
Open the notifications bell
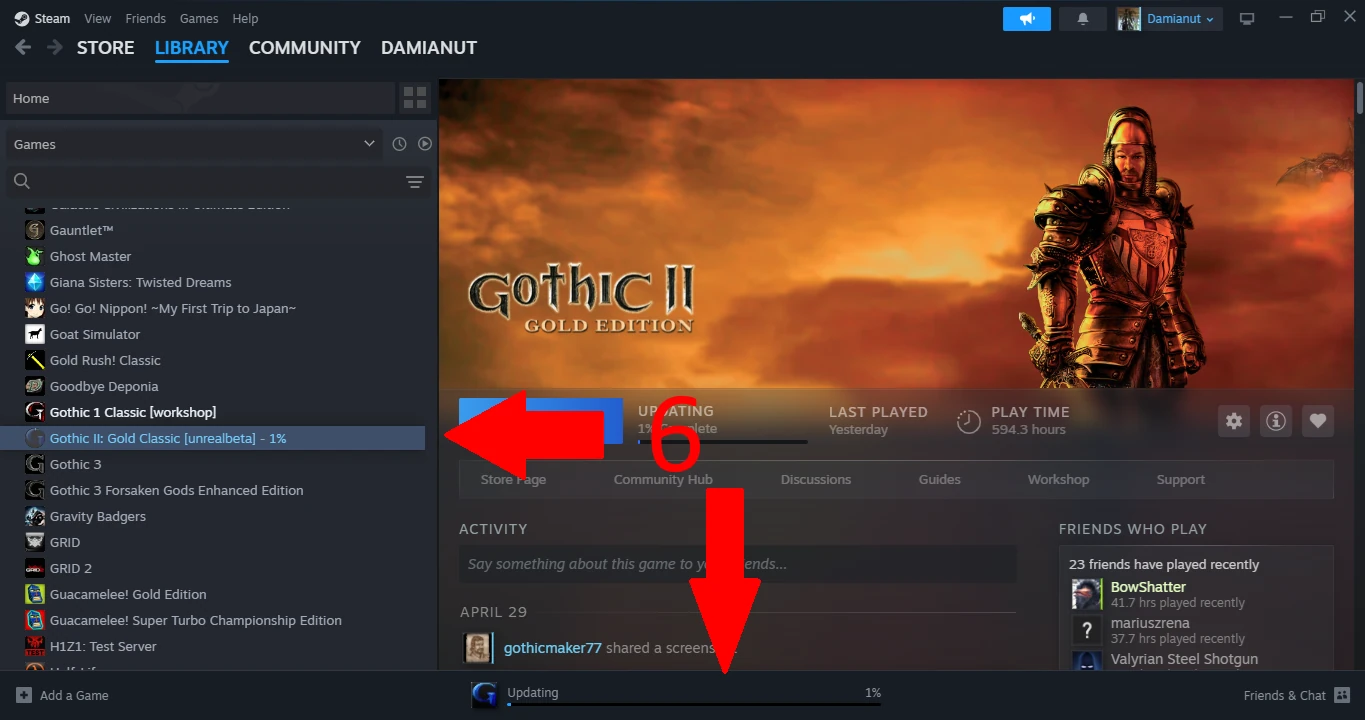click(x=1082, y=19)
